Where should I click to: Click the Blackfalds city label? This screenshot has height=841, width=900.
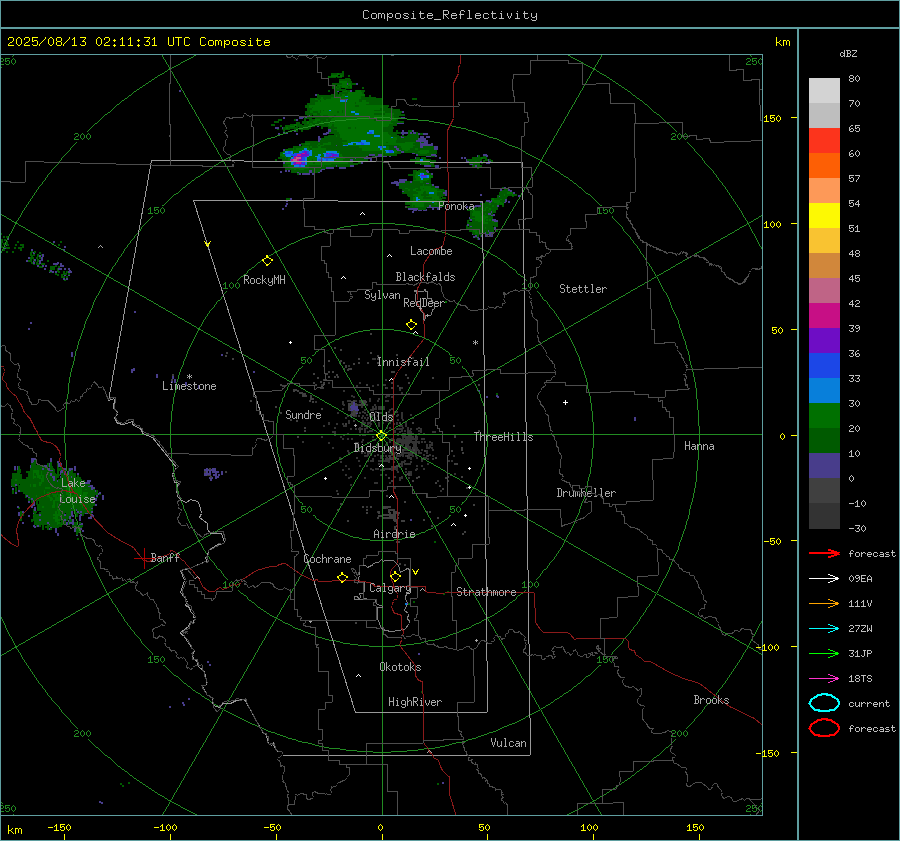[x=425, y=277]
